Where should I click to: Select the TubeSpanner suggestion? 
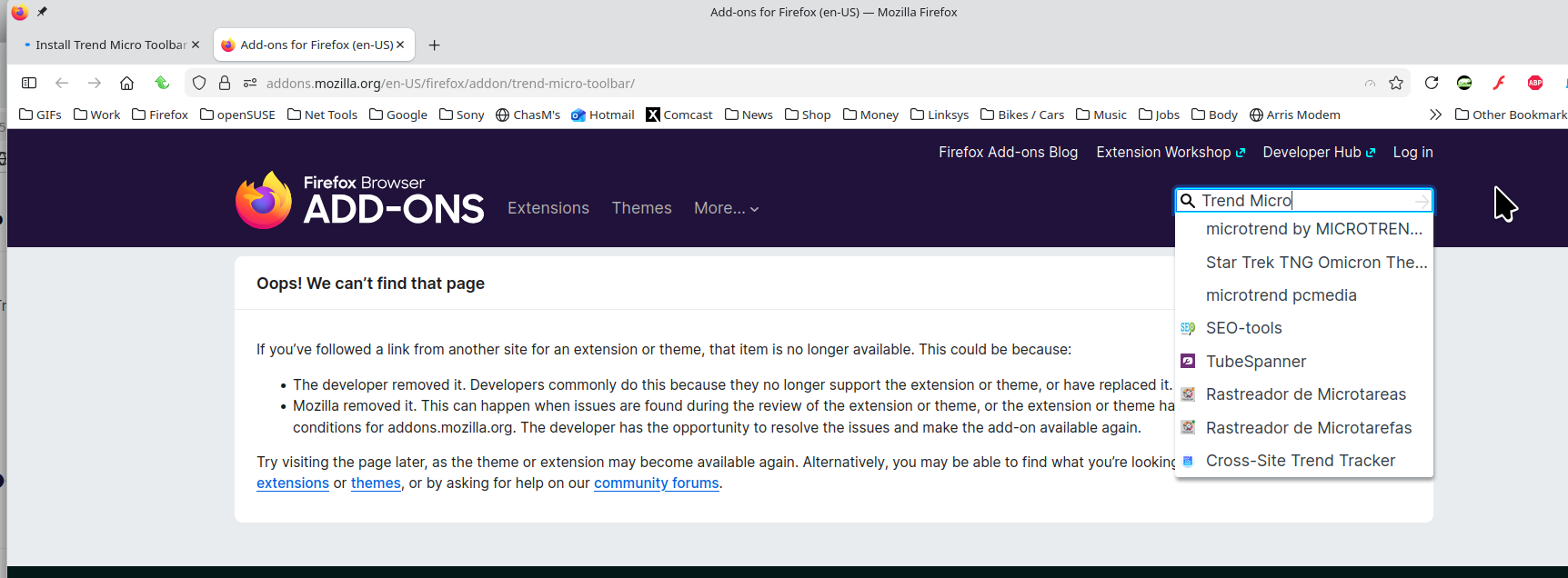1304,361
